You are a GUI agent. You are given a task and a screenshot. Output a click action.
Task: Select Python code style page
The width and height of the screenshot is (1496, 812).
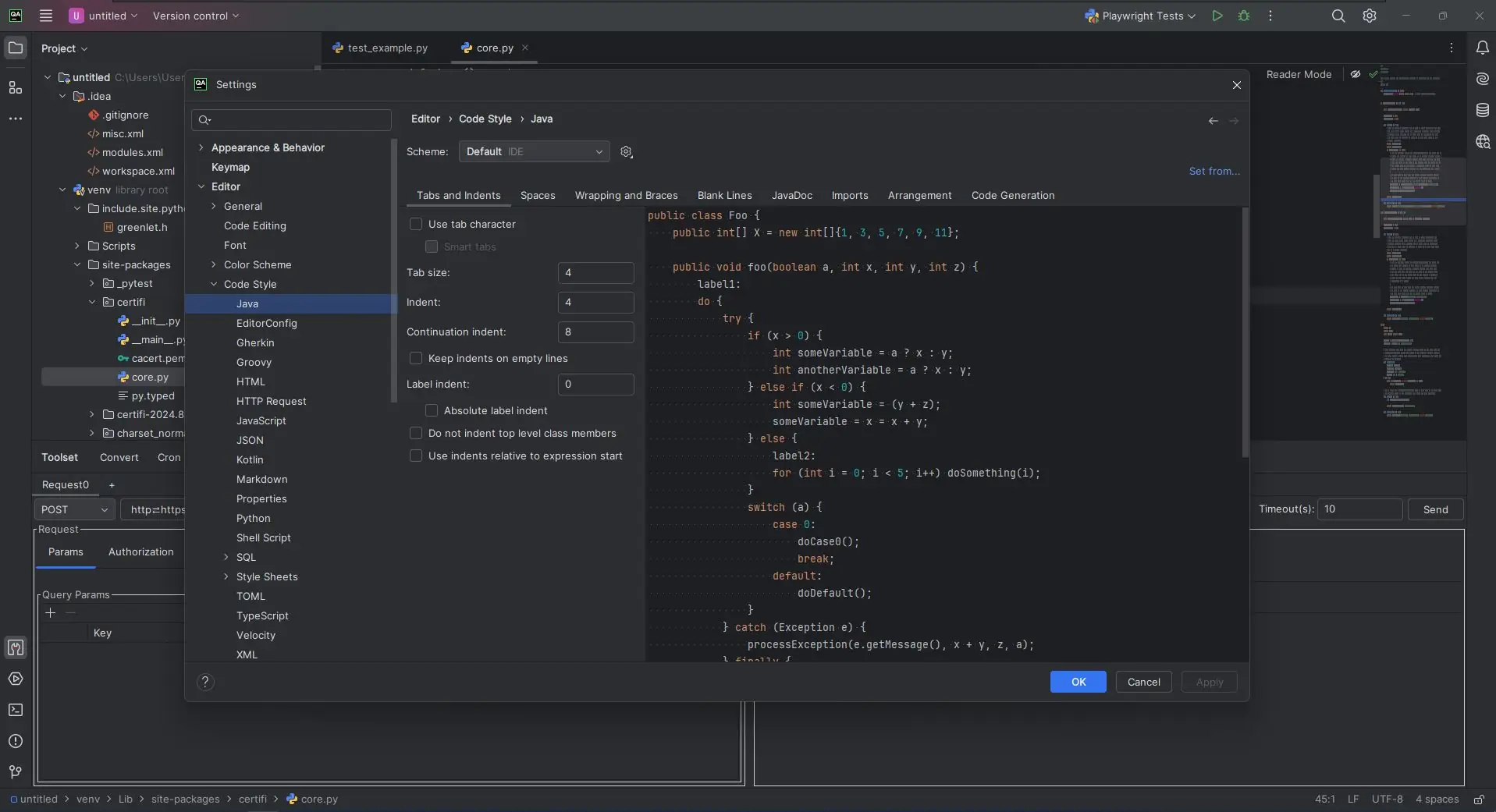254,519
